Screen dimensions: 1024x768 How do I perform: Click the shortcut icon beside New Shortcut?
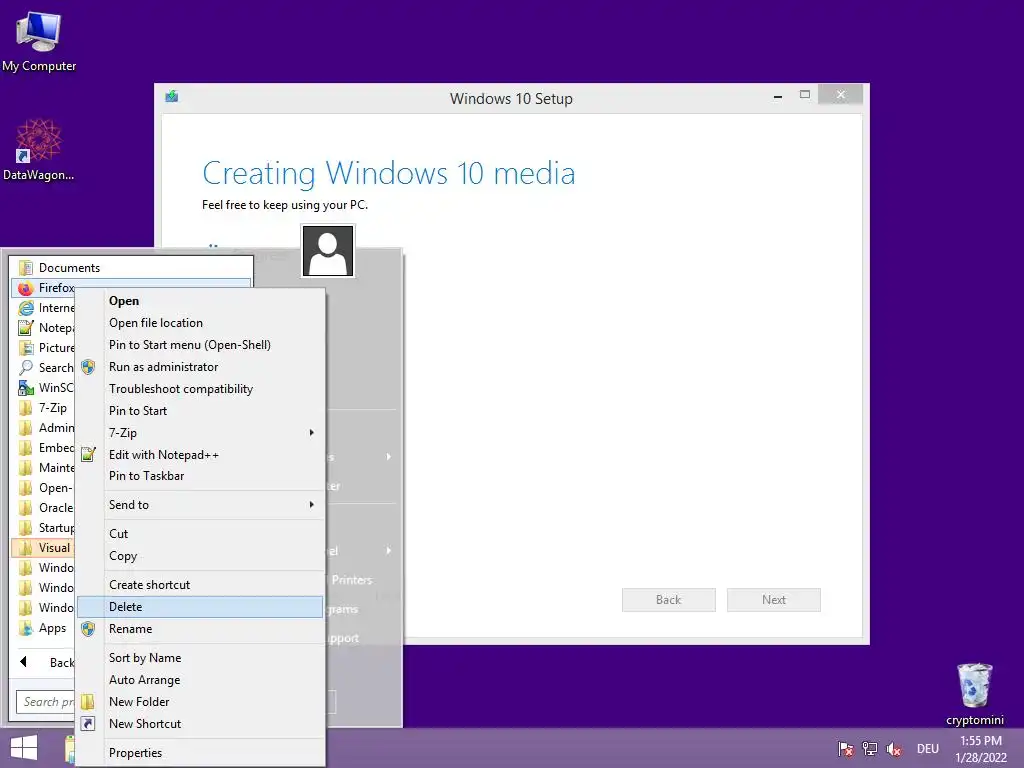tap(88, 724)
